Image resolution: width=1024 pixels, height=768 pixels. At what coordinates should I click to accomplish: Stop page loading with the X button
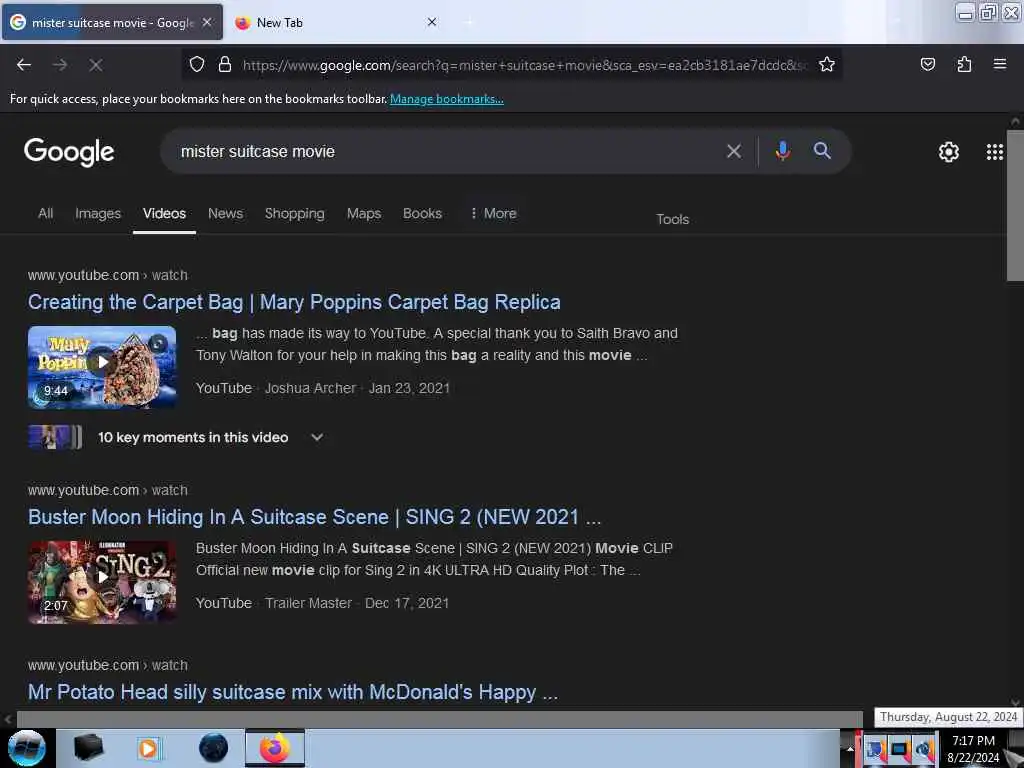tap(95, 65)
